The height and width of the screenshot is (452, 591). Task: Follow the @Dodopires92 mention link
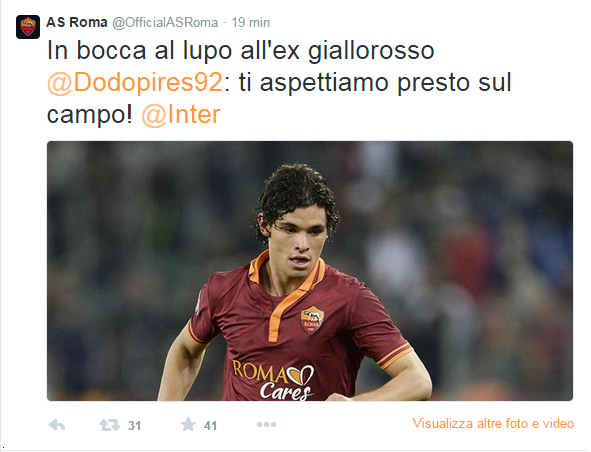135,83
